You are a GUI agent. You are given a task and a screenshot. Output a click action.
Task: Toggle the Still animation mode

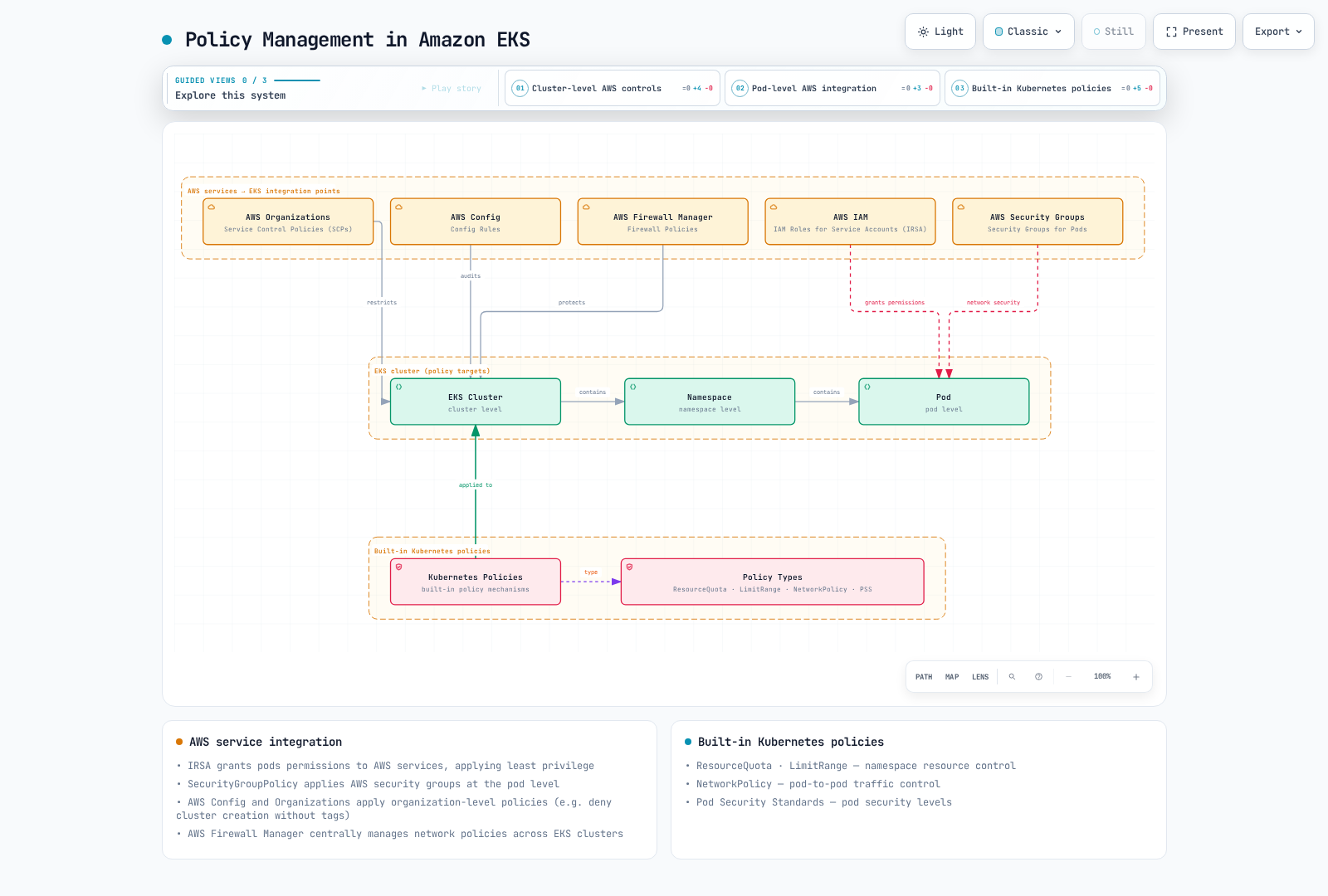coord(1113,32)
